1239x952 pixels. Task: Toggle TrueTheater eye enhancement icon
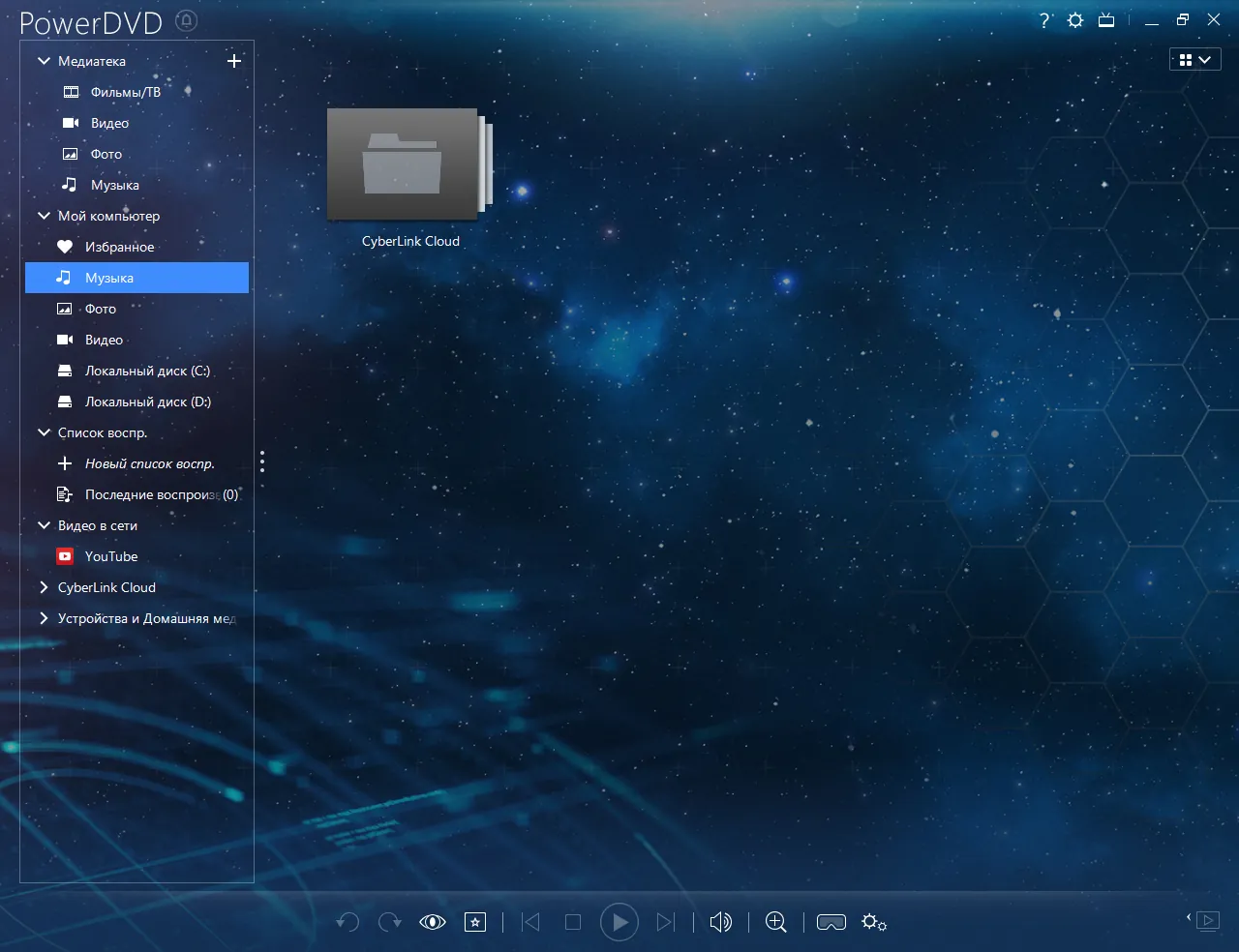(433, 922)
